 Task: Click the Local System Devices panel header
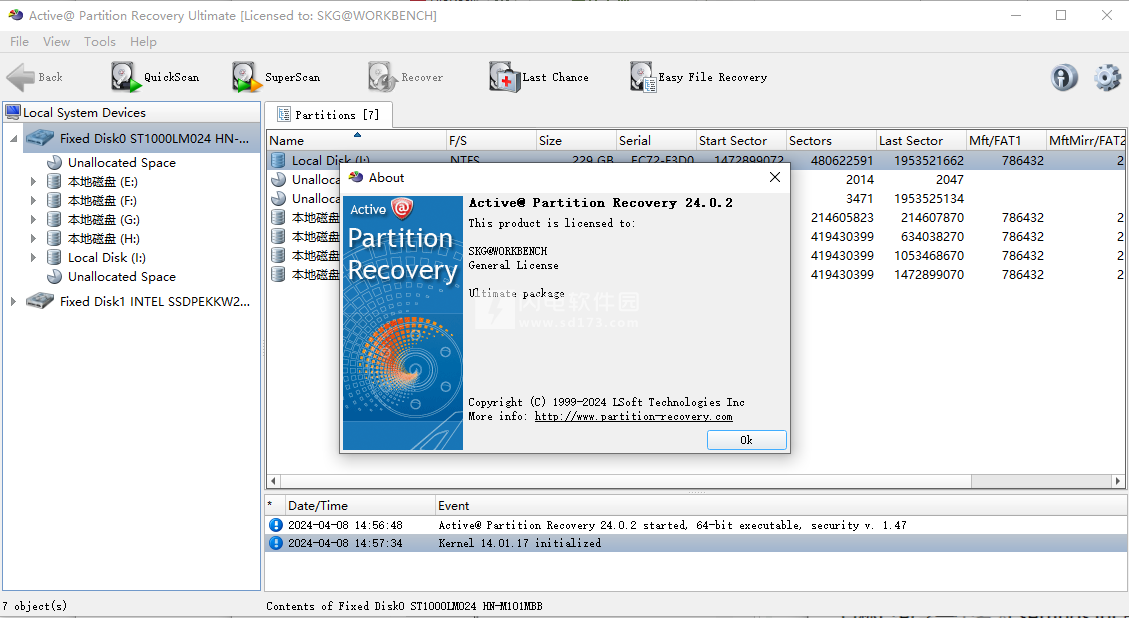pyautogui.click(x=131, y=112)
